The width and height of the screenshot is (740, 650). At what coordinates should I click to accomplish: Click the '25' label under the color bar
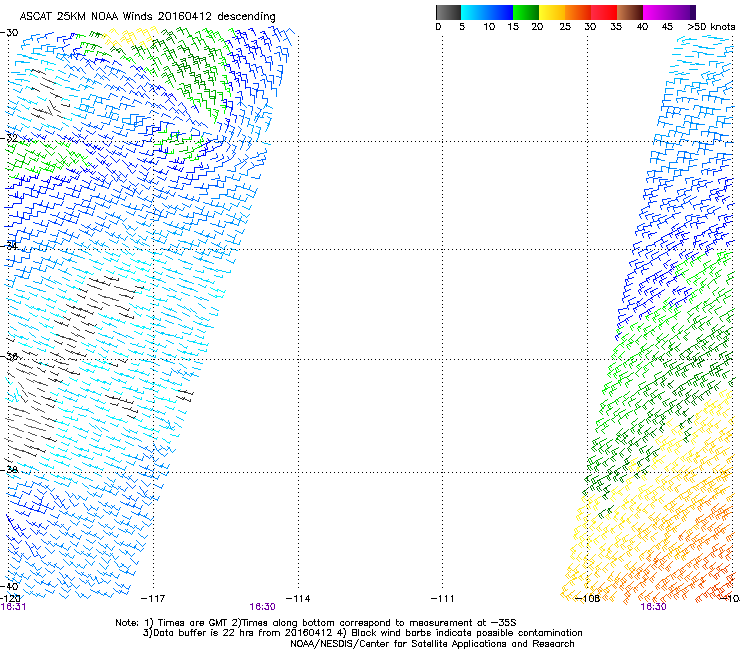[x=565, y=27]
